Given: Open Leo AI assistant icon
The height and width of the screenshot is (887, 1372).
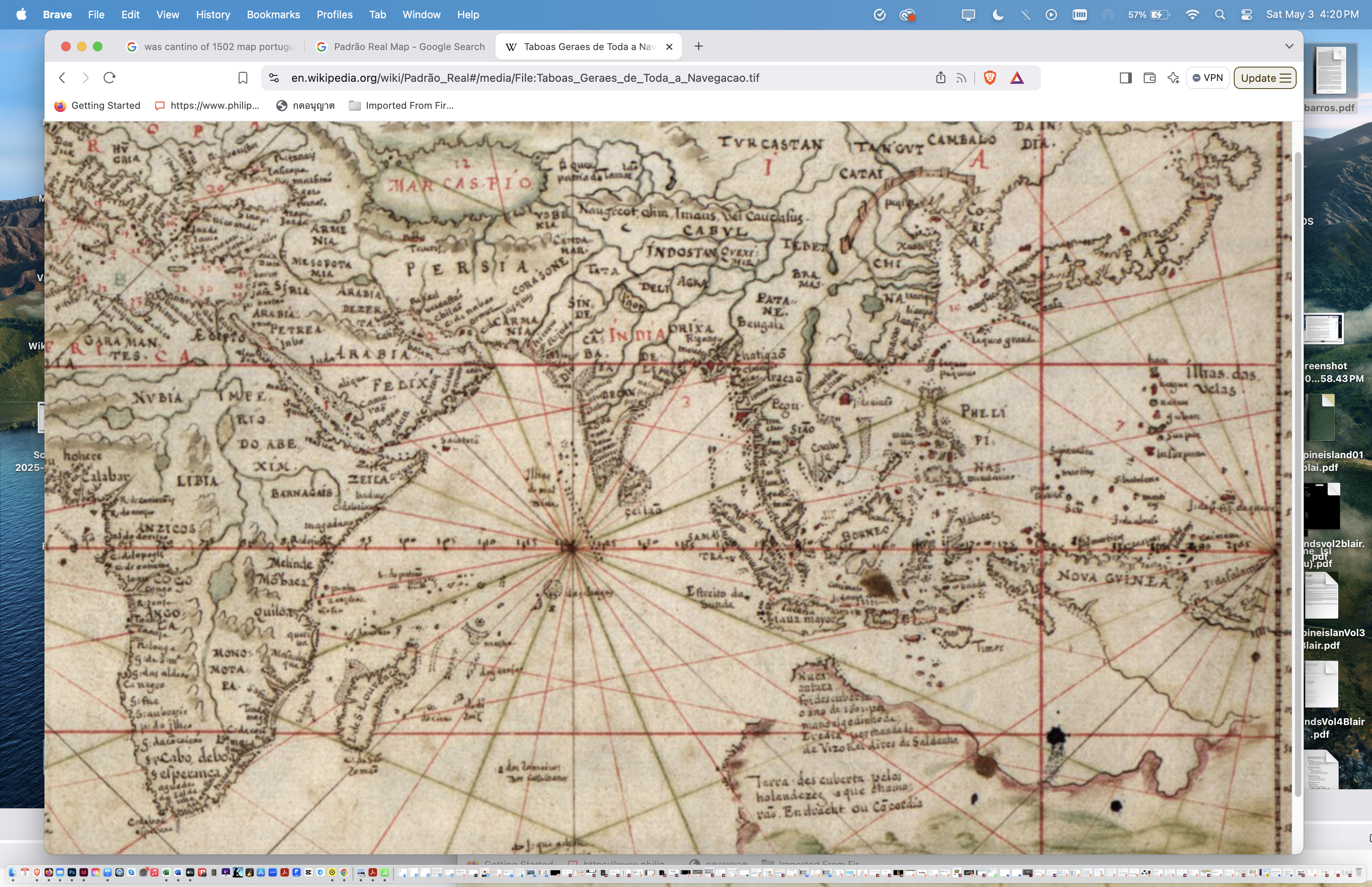Looking at the screenshot, I should coord(1173,78).
